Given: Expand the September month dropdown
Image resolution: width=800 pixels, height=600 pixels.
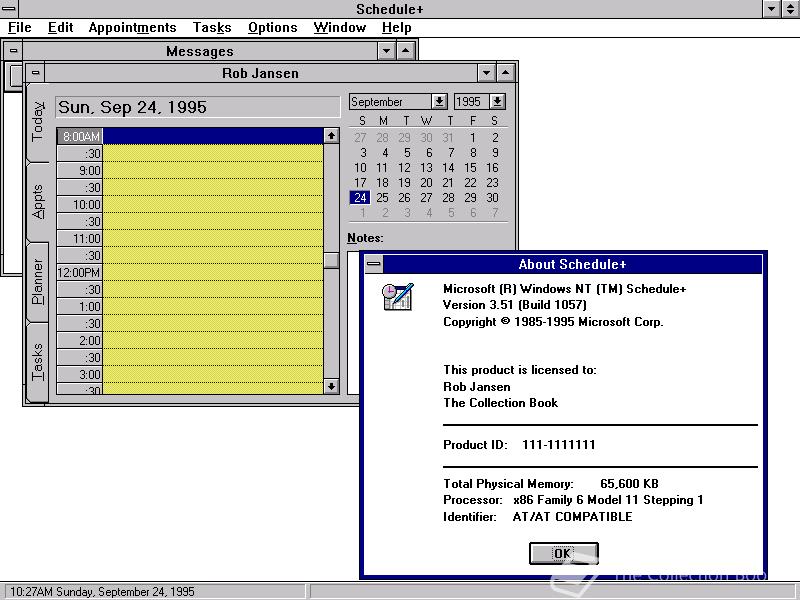Looking at the screenshot, I should tap(439, 102).
